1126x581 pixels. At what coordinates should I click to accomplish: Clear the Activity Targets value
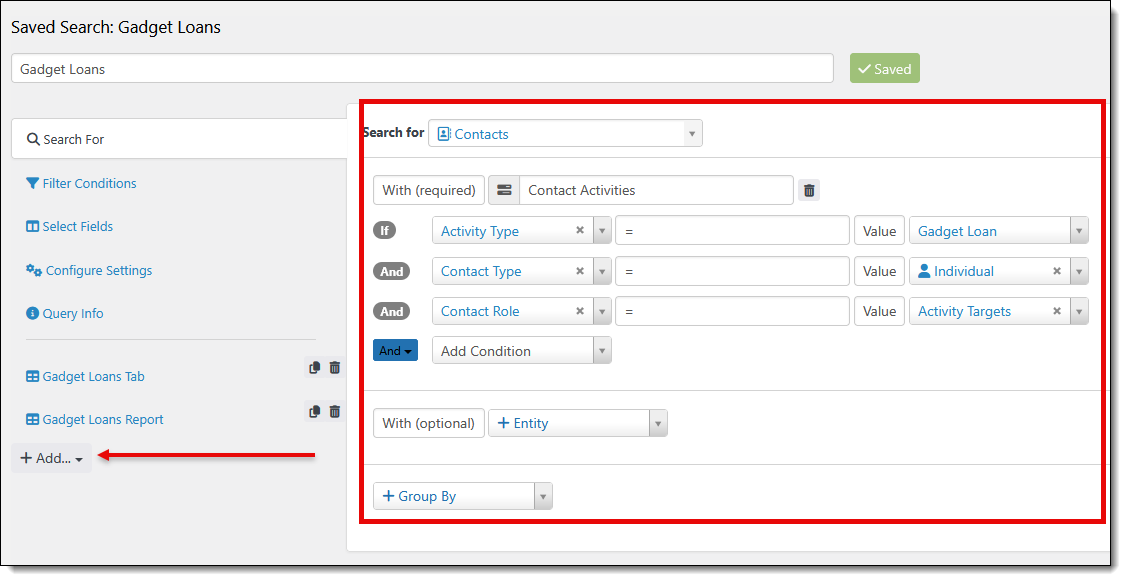tap(1057, 311)
